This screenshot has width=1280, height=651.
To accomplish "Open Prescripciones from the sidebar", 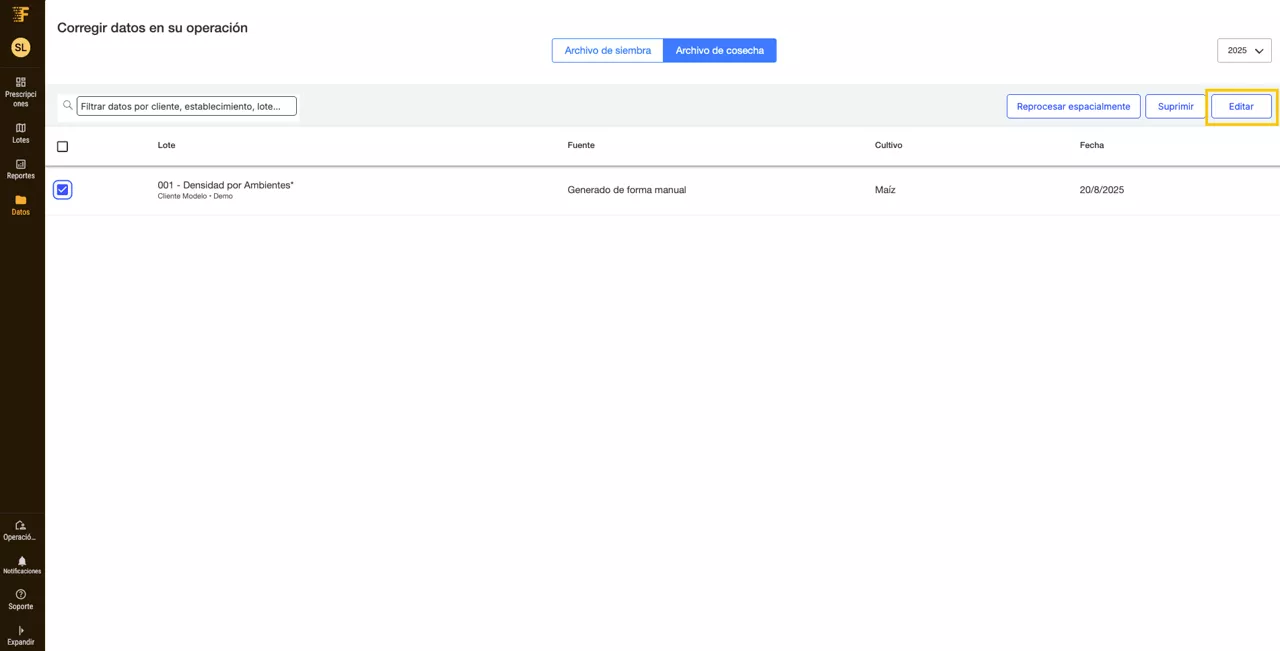I will pos(20,91).
